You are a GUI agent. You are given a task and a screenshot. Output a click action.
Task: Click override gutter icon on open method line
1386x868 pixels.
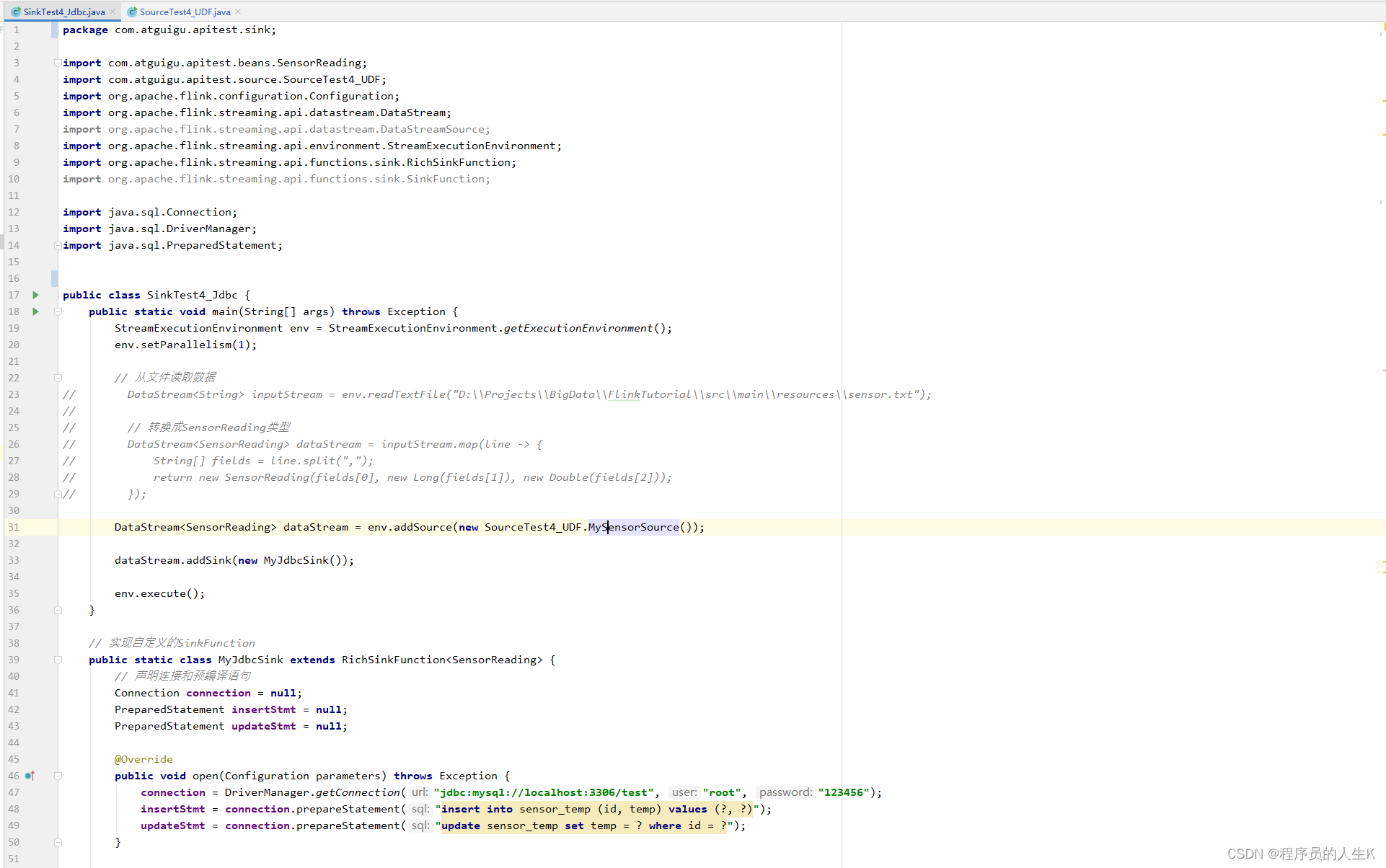click(x=30, y=776)
